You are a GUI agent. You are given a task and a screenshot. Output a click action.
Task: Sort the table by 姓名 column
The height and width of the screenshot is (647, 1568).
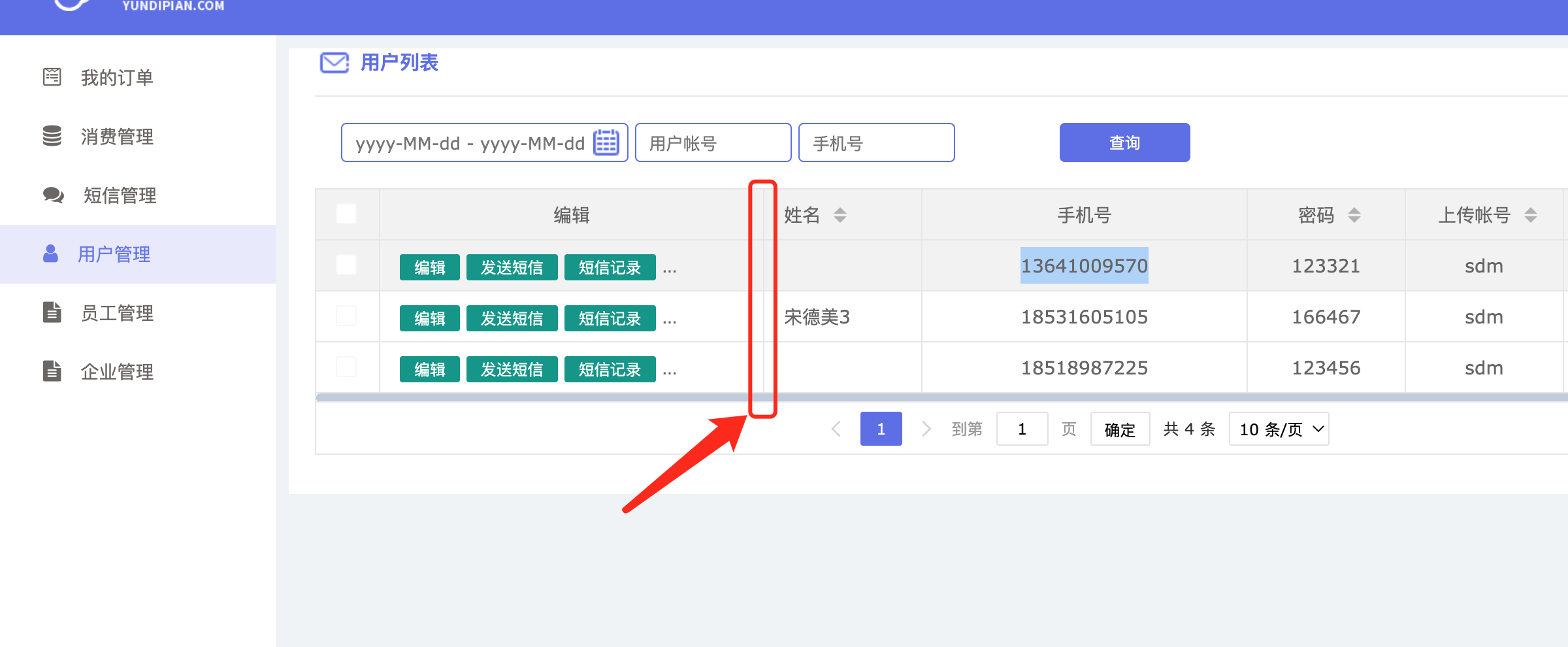840,215
